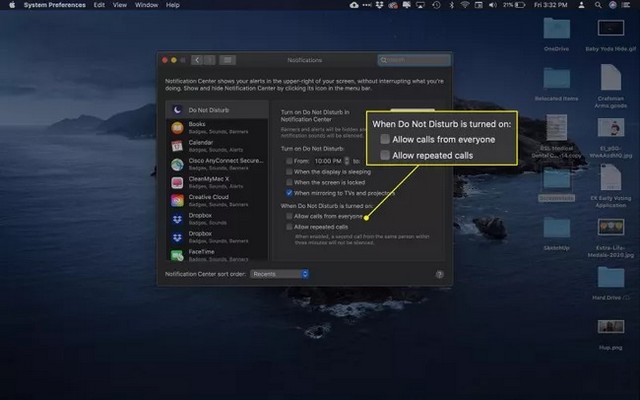Viewport: 640px width, 400px height.
Task: Click the Fri 3:32 PM clock
Action: pyautogui.click(x=551, y=5)
